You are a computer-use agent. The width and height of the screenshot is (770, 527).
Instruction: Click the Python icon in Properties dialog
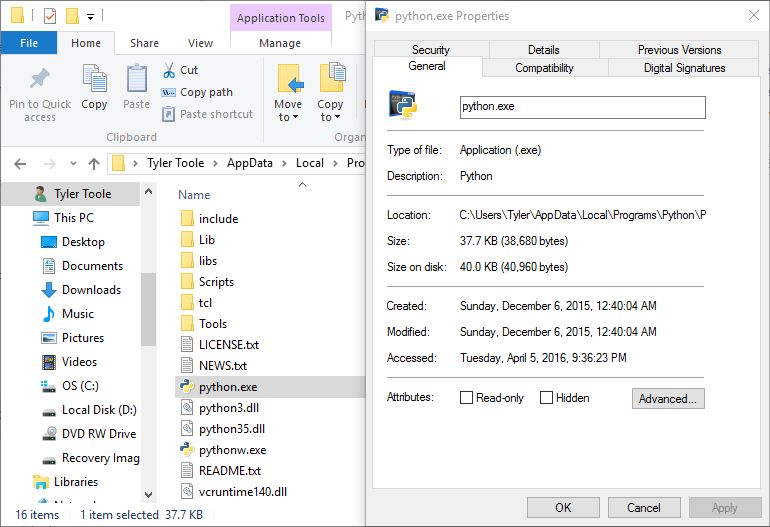tap(403, 105)
